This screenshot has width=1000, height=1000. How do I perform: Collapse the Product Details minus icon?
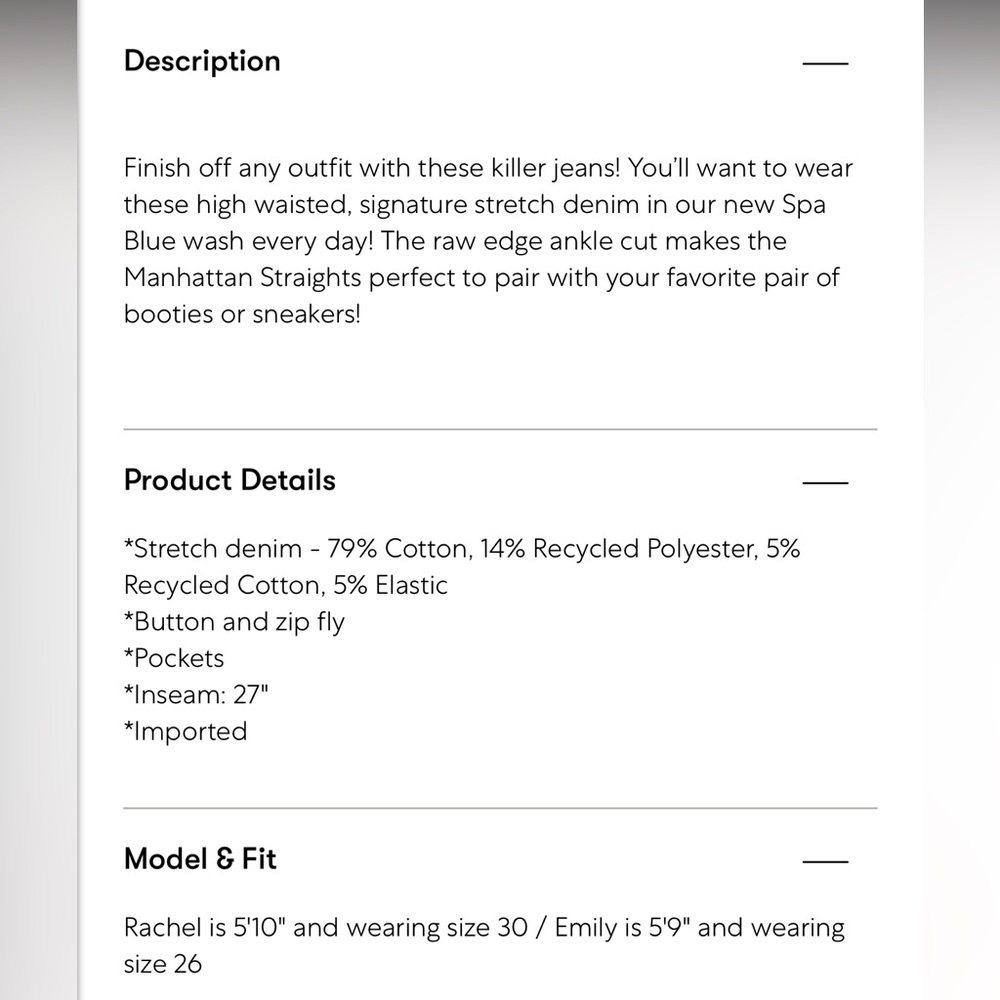[825, 482]
